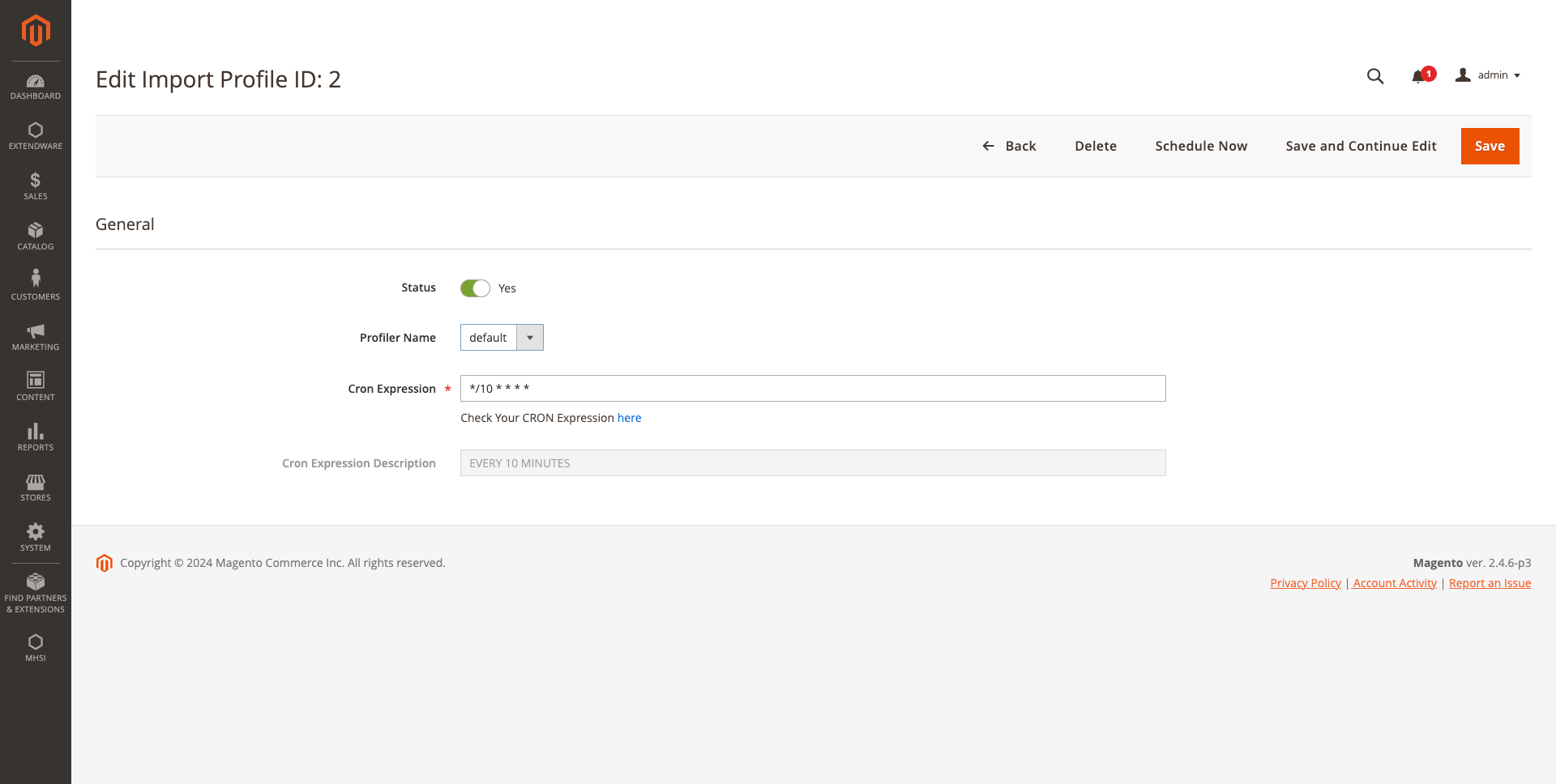Open the Reports menu

pyautogui.click(x=36, y=438)
